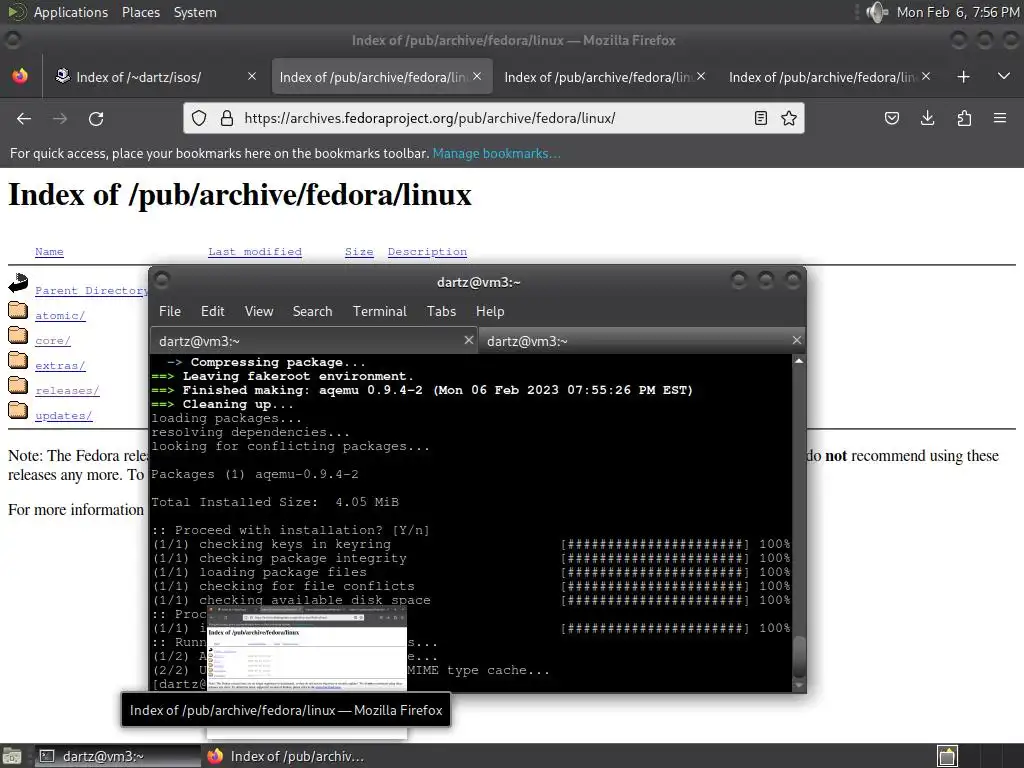Viewport: 1024px width, 768px height.
Task: Close the third Firefox tab
Action: coord(701,76)
